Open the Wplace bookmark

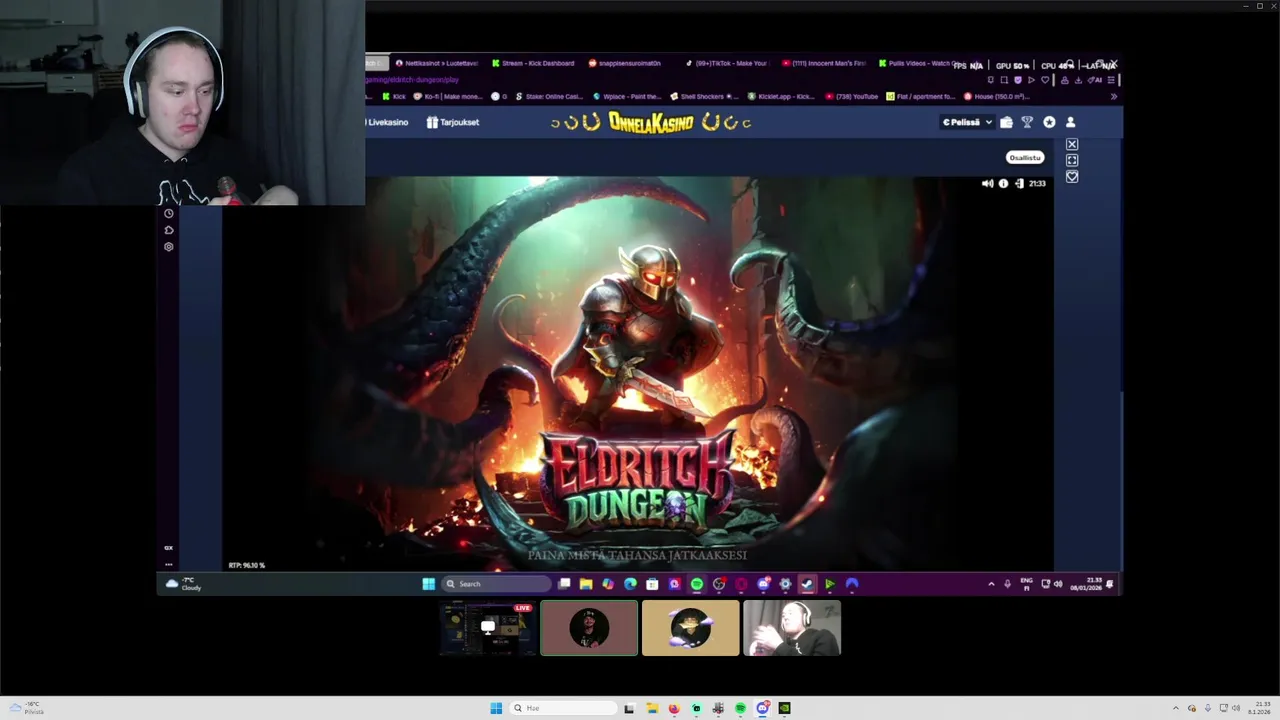pyautogui.click(x=627, y=97)
